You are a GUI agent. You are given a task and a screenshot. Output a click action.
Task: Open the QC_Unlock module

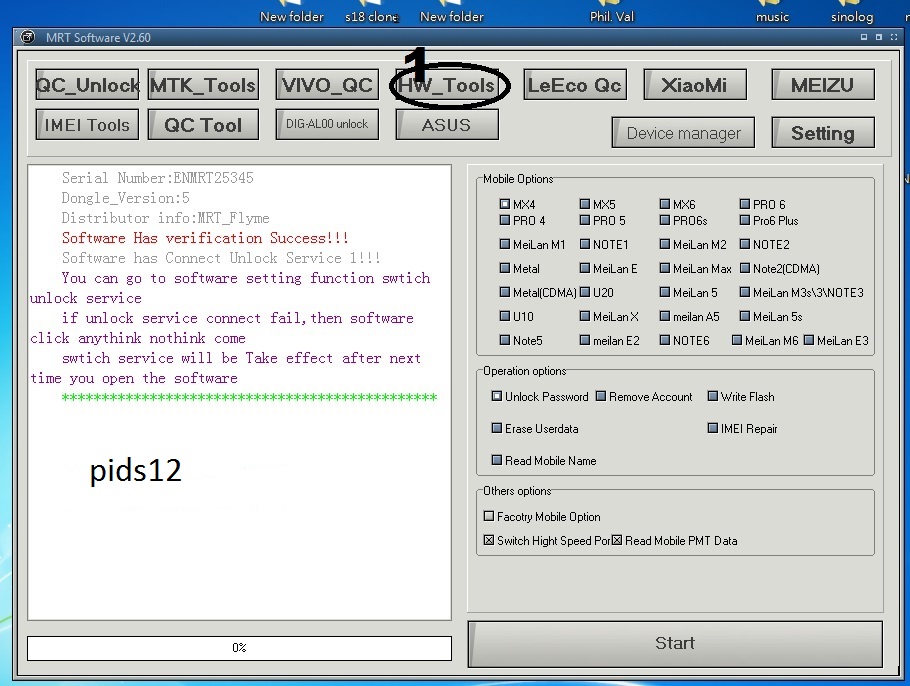[87, 85]
